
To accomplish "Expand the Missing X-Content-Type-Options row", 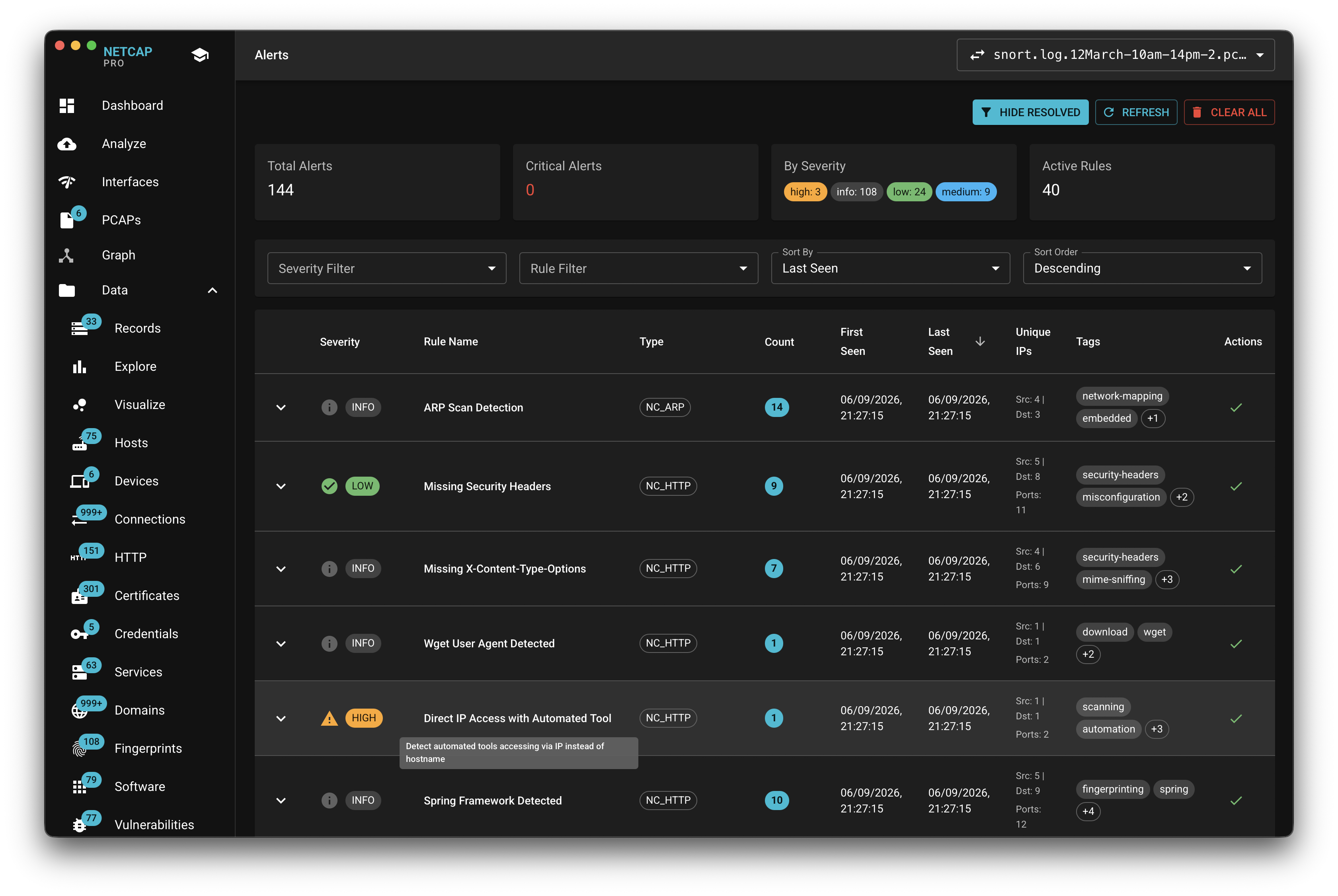I will pyautogui.click(x=281, y=569).
